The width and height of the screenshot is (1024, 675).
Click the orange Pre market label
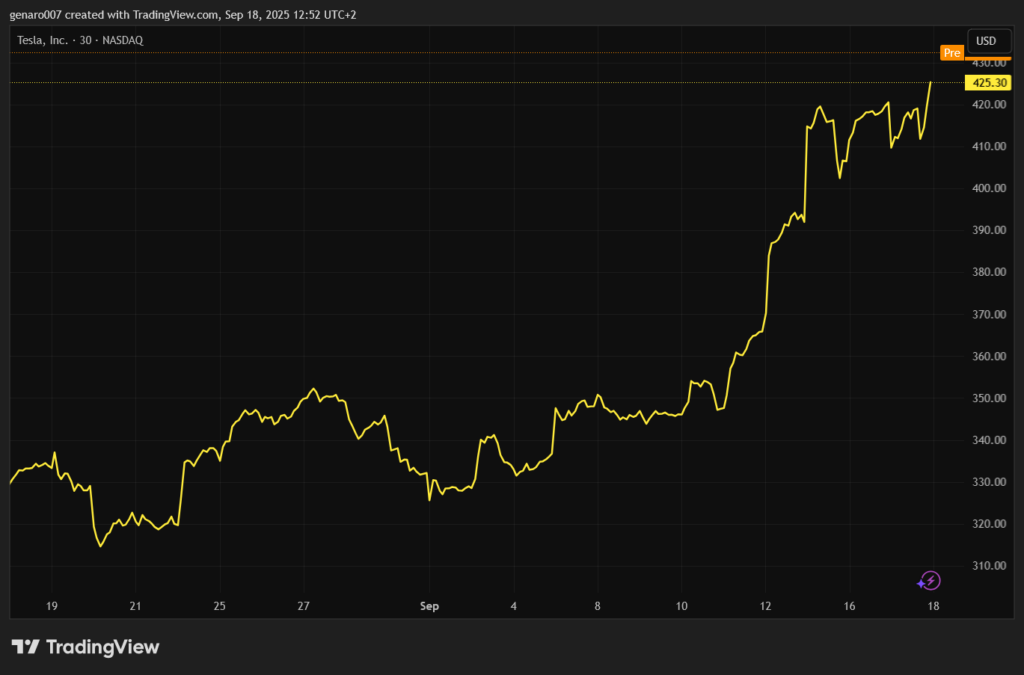[951, 52]
